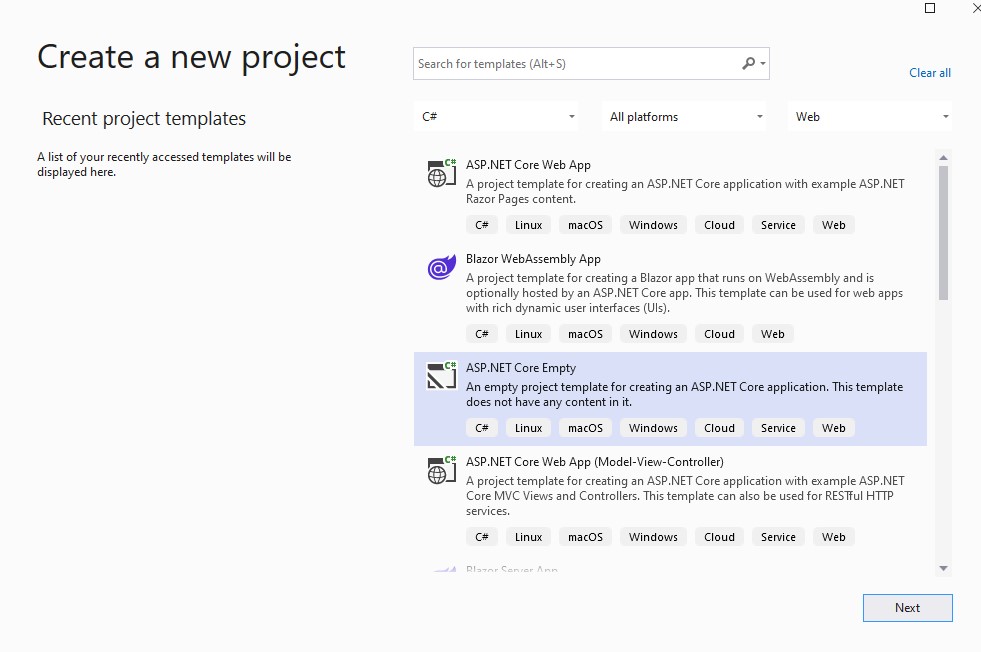The image size is (981, 652).
Task: Click the ASP.NET Core Empty description text
Action: [x=684, y=394]
